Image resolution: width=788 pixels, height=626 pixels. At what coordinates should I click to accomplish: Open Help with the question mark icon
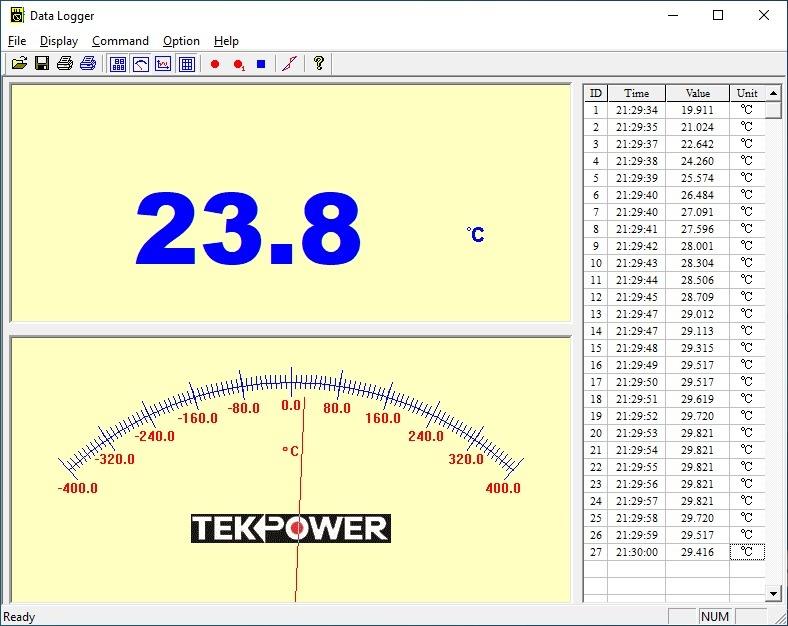[x=319, y=64]
